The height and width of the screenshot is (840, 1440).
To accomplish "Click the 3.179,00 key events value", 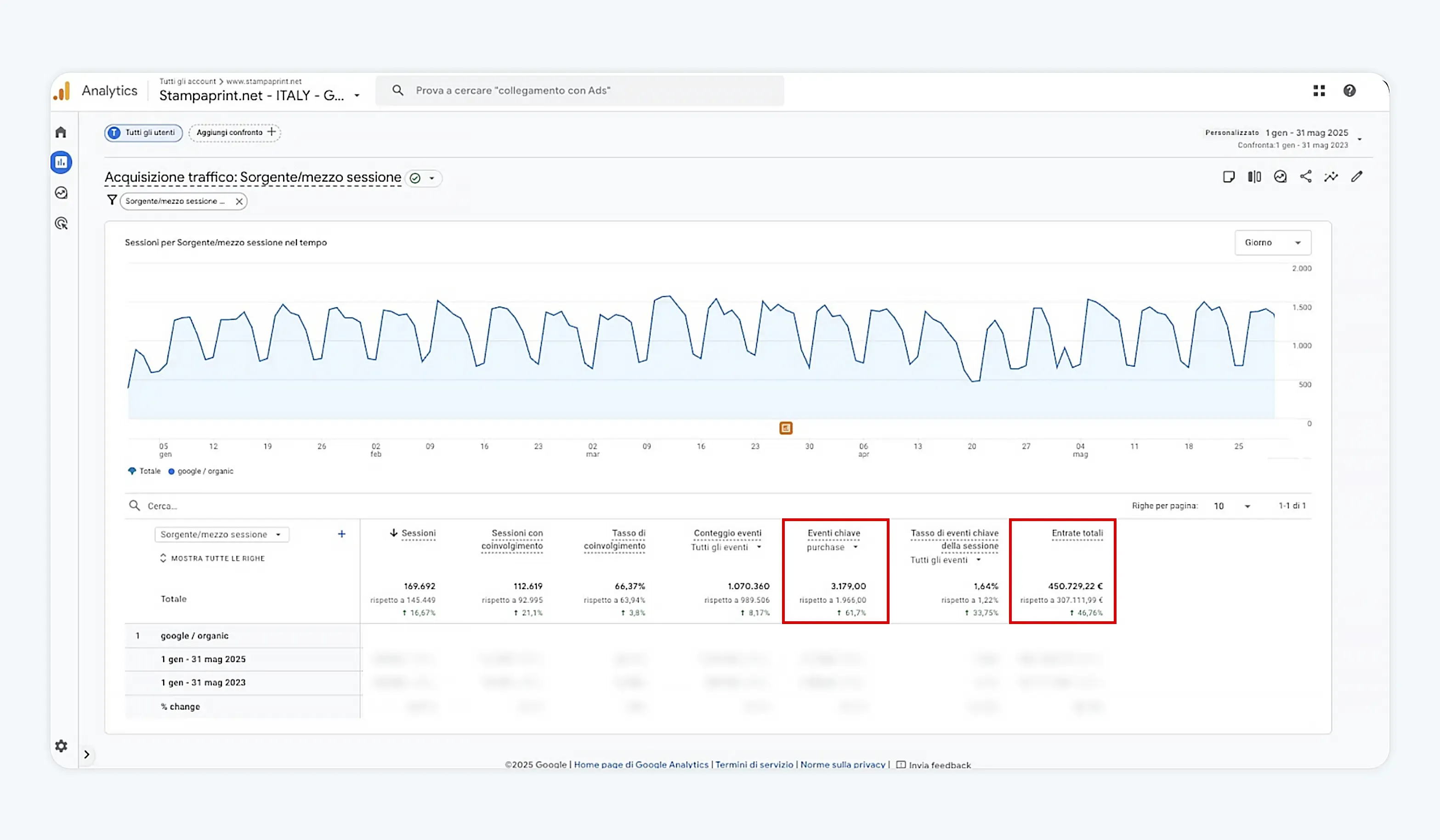I will 849,586.
